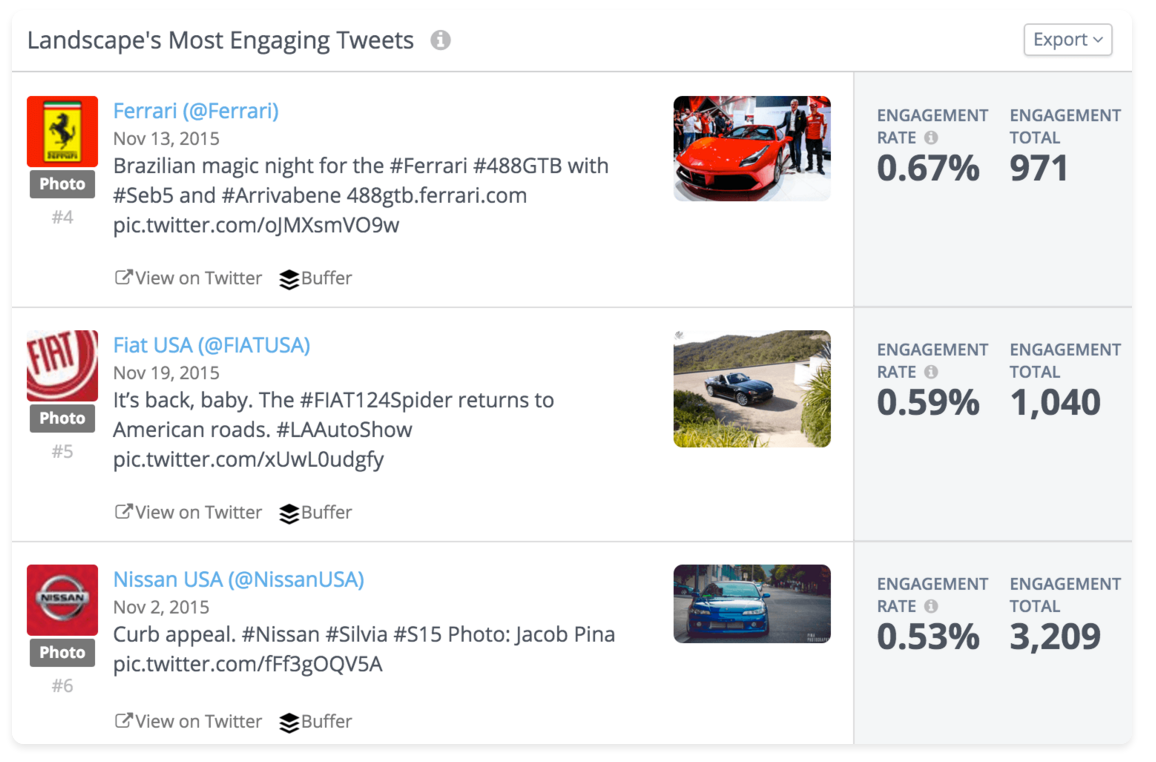Click the Ferrari tweet text about Brazilian magic night

coord(361,195)
